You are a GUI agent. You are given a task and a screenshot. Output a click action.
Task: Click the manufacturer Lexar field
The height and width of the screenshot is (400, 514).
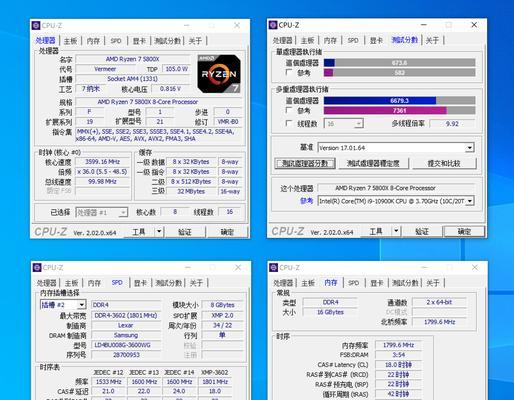point(126,325)
